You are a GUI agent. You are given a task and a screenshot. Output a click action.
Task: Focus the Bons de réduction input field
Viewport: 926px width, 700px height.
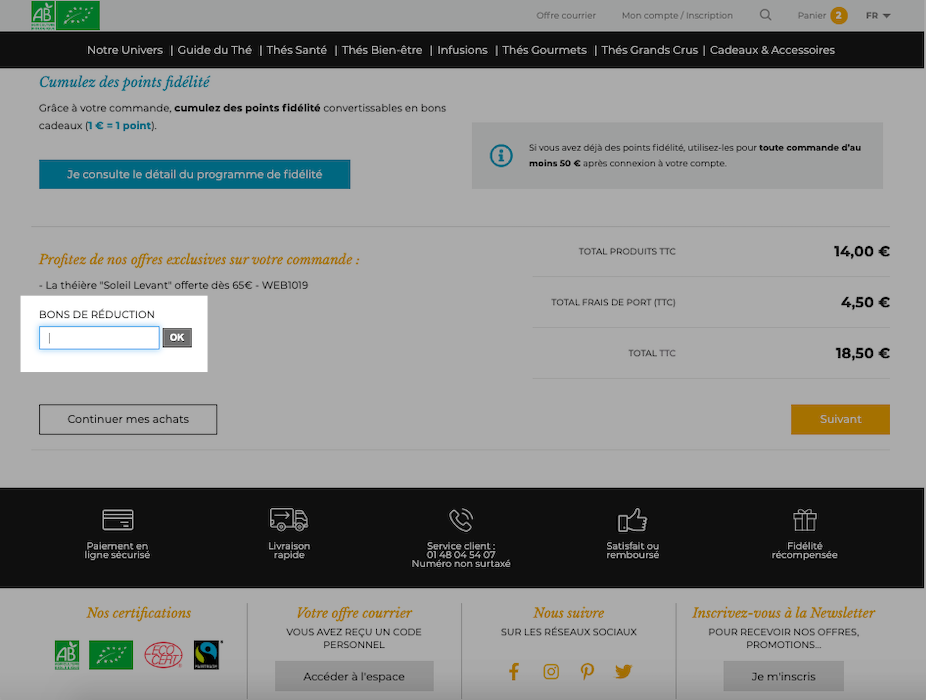tap(99, 338)
